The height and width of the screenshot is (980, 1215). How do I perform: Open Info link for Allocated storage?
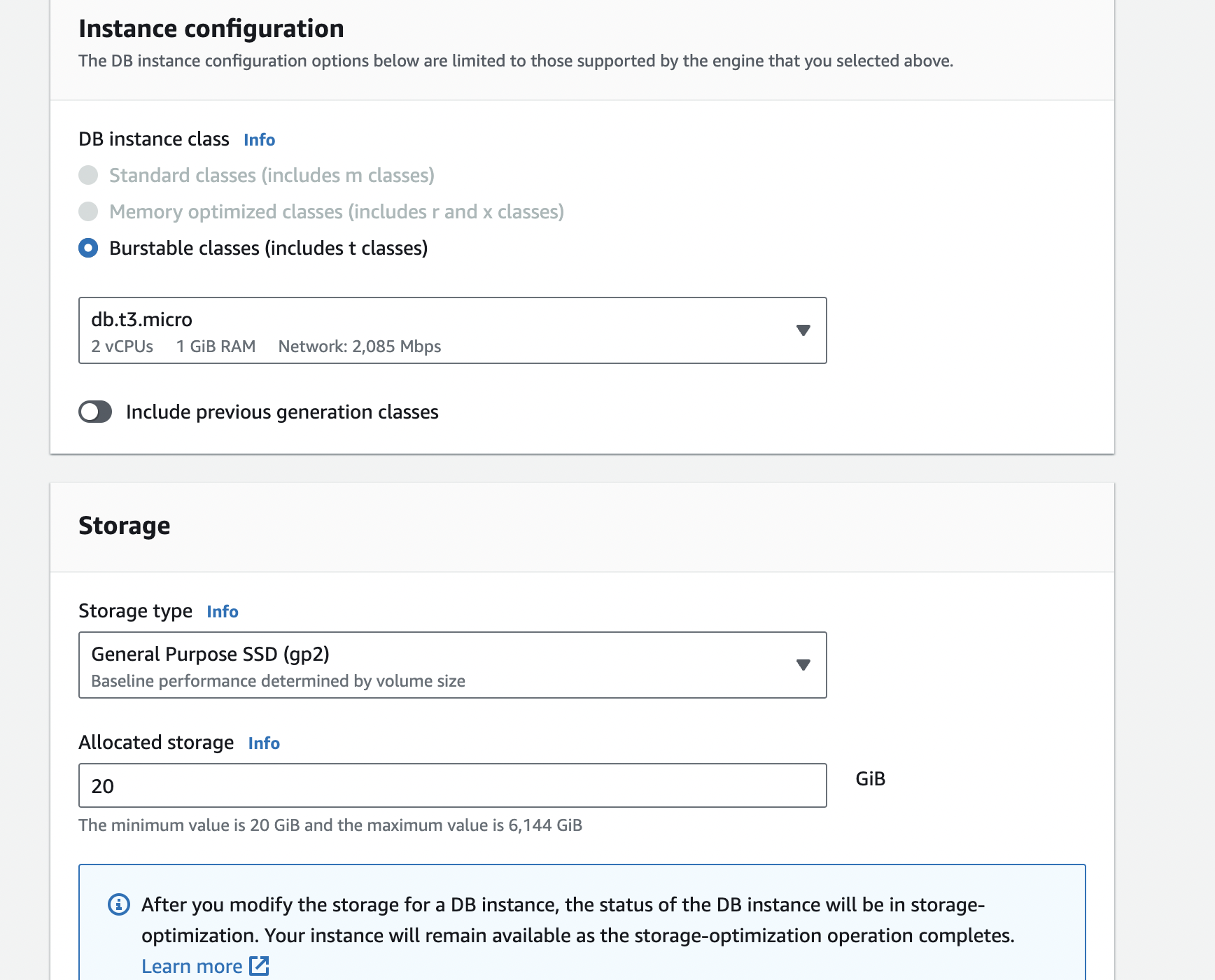coord(264,743)
